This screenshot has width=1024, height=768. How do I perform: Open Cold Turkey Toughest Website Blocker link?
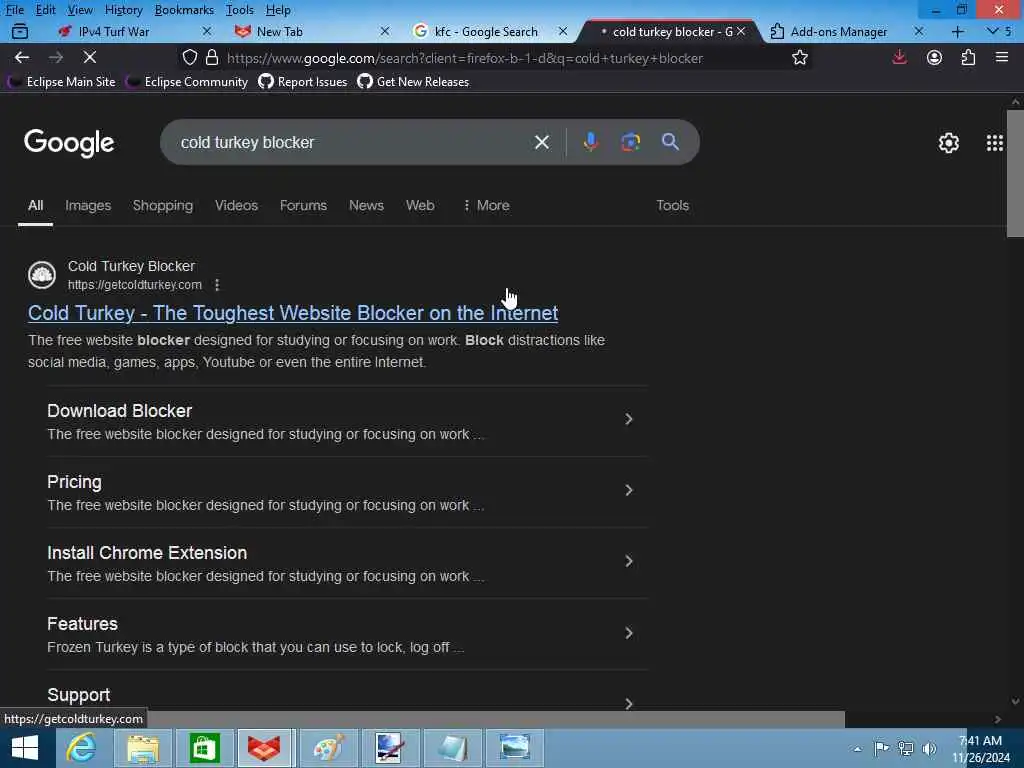(x=293, y=313)
